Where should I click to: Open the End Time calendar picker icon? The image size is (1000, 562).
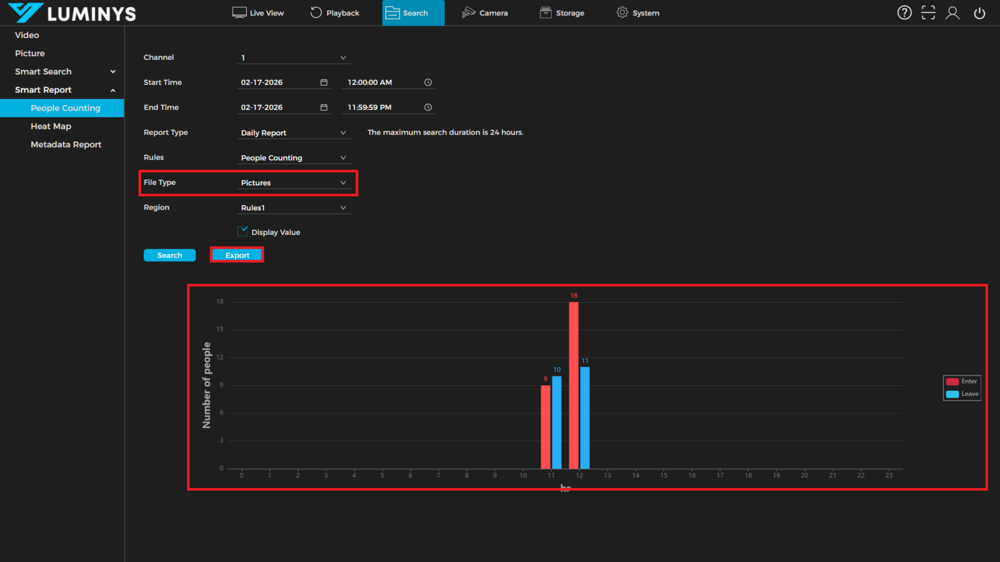point(324,107)
